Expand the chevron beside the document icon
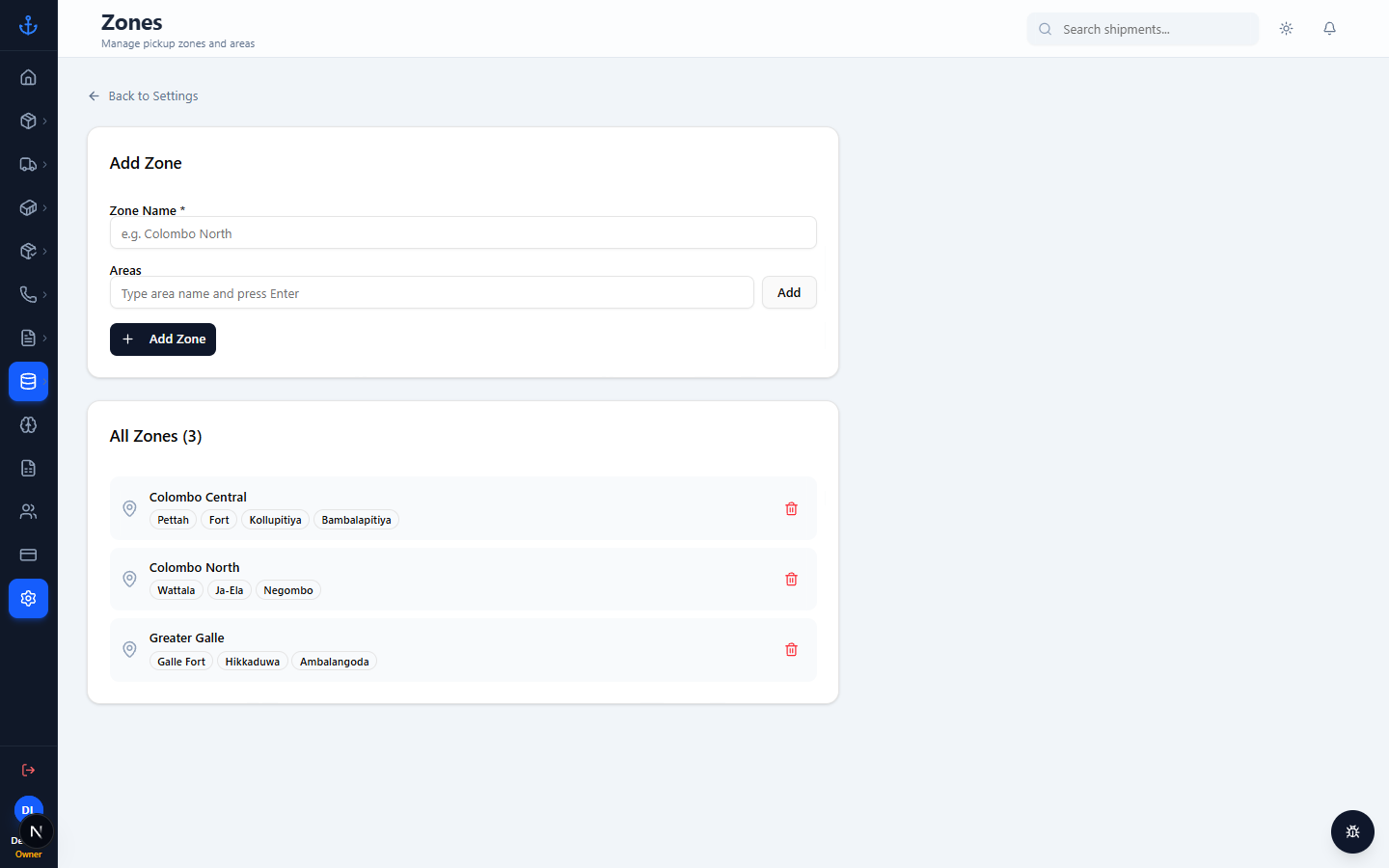The height and width of the screenshot is (868, 1389). click(44, 338)
